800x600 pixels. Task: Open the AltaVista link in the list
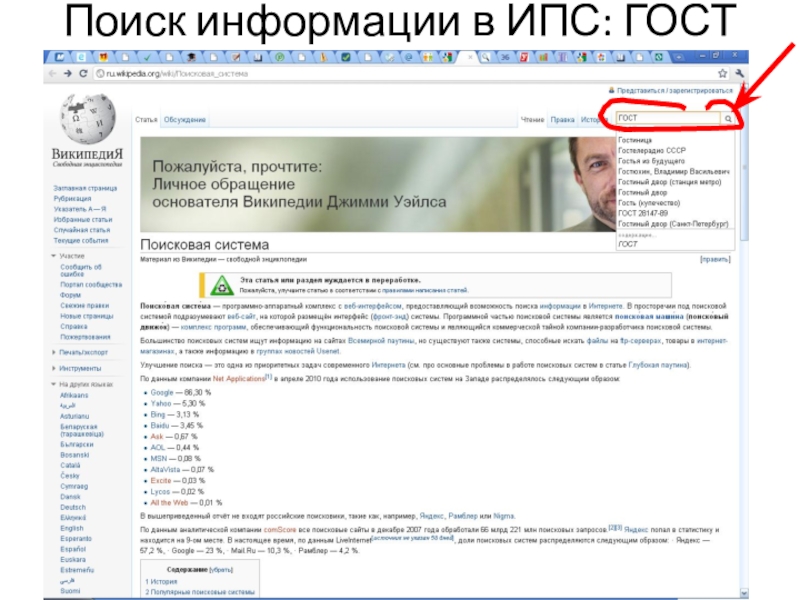coord(165,469)
